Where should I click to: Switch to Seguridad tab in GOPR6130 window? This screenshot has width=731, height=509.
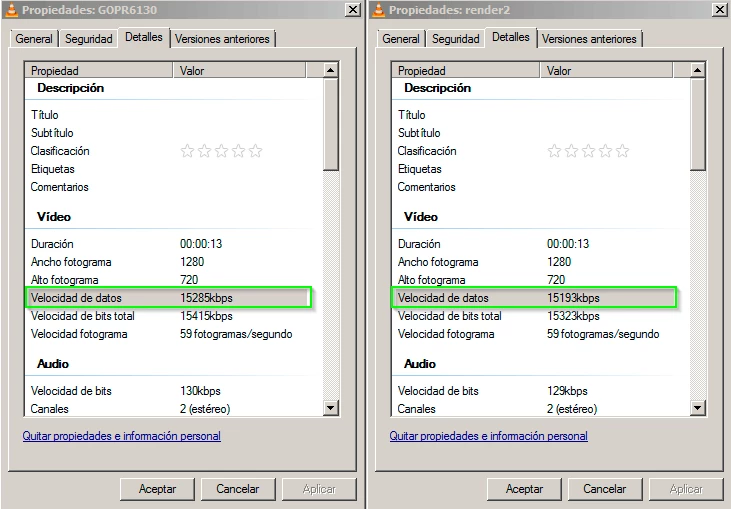click(89, 39)
